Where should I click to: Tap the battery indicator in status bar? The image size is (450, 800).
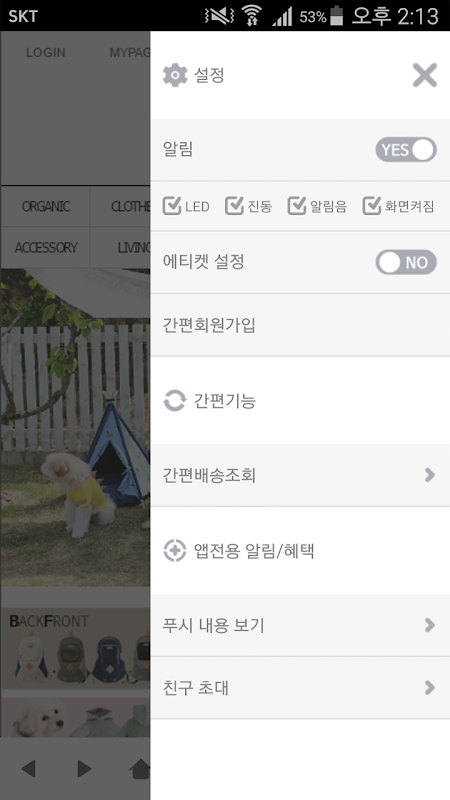pos(336,16)
